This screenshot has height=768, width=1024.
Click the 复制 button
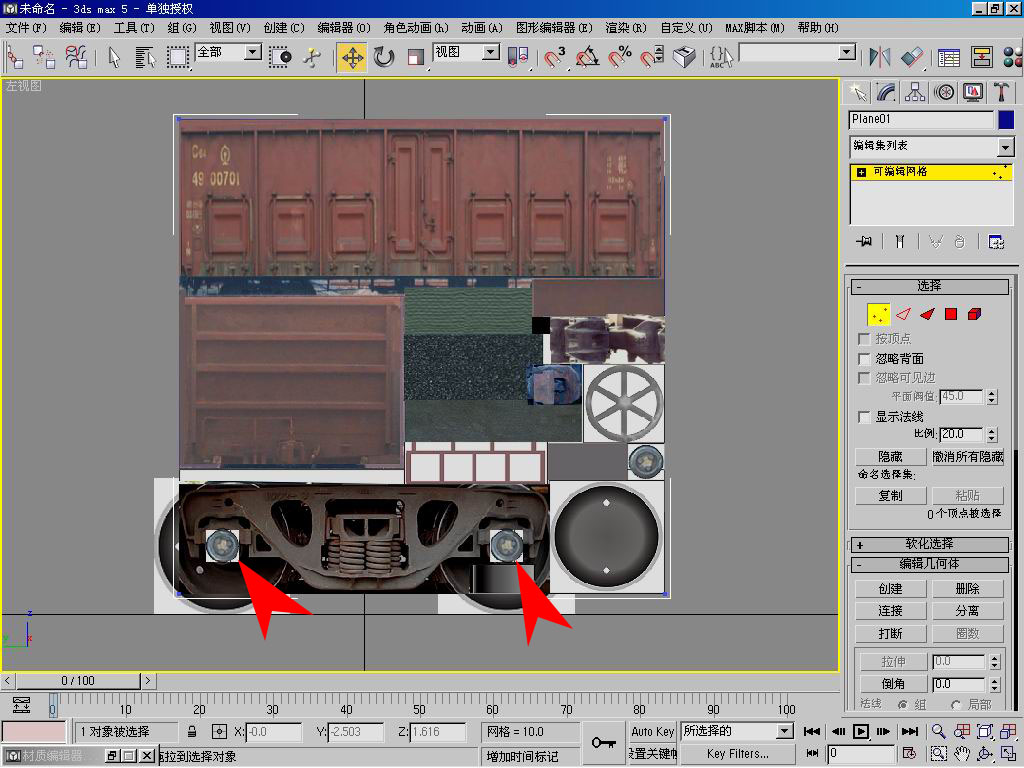pyautogui.click(x=890, y=495)
